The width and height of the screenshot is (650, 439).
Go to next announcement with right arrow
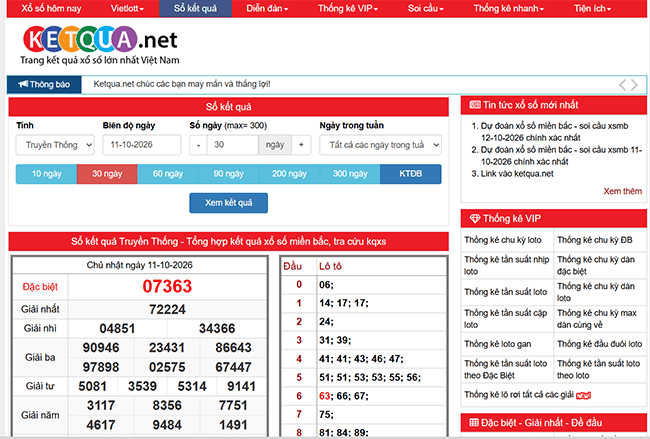click(x=634, y=85)
